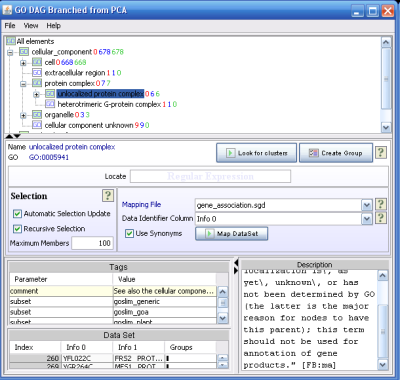Click the Create Group button
The width and height of the screenshot is (400, 380).
(336, 153)
